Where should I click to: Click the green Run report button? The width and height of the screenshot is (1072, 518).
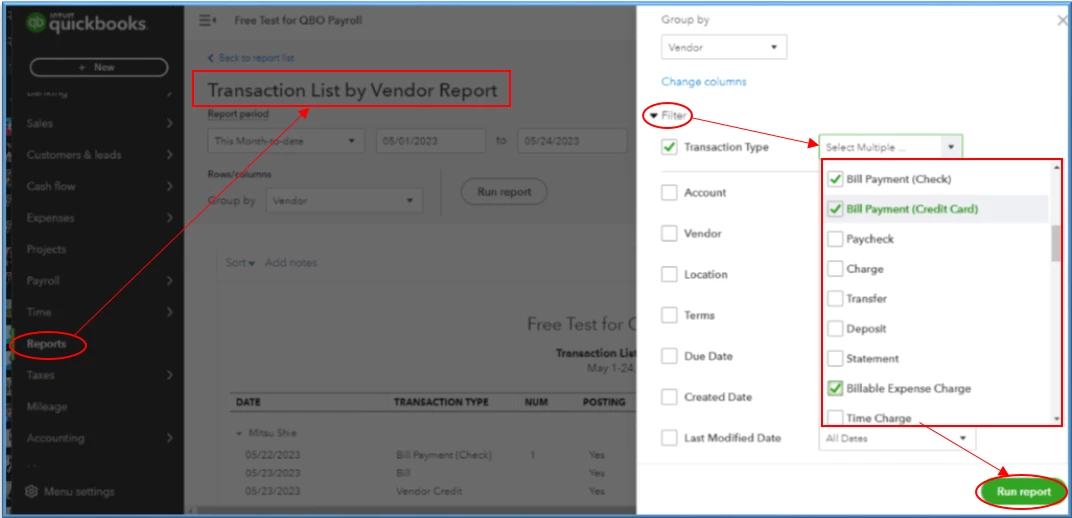point(1023,492)
